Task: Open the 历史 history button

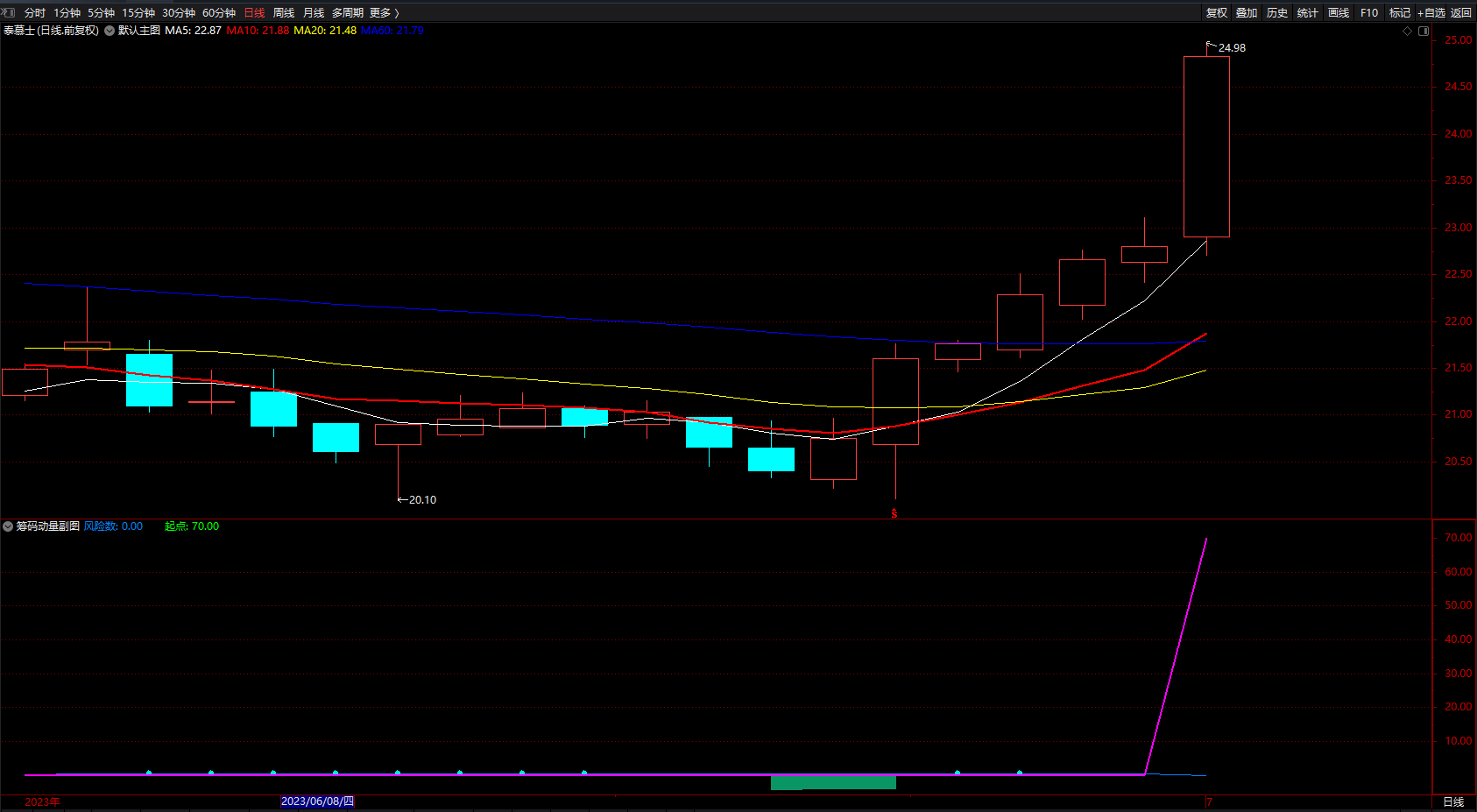Action: coord(1277,13)
